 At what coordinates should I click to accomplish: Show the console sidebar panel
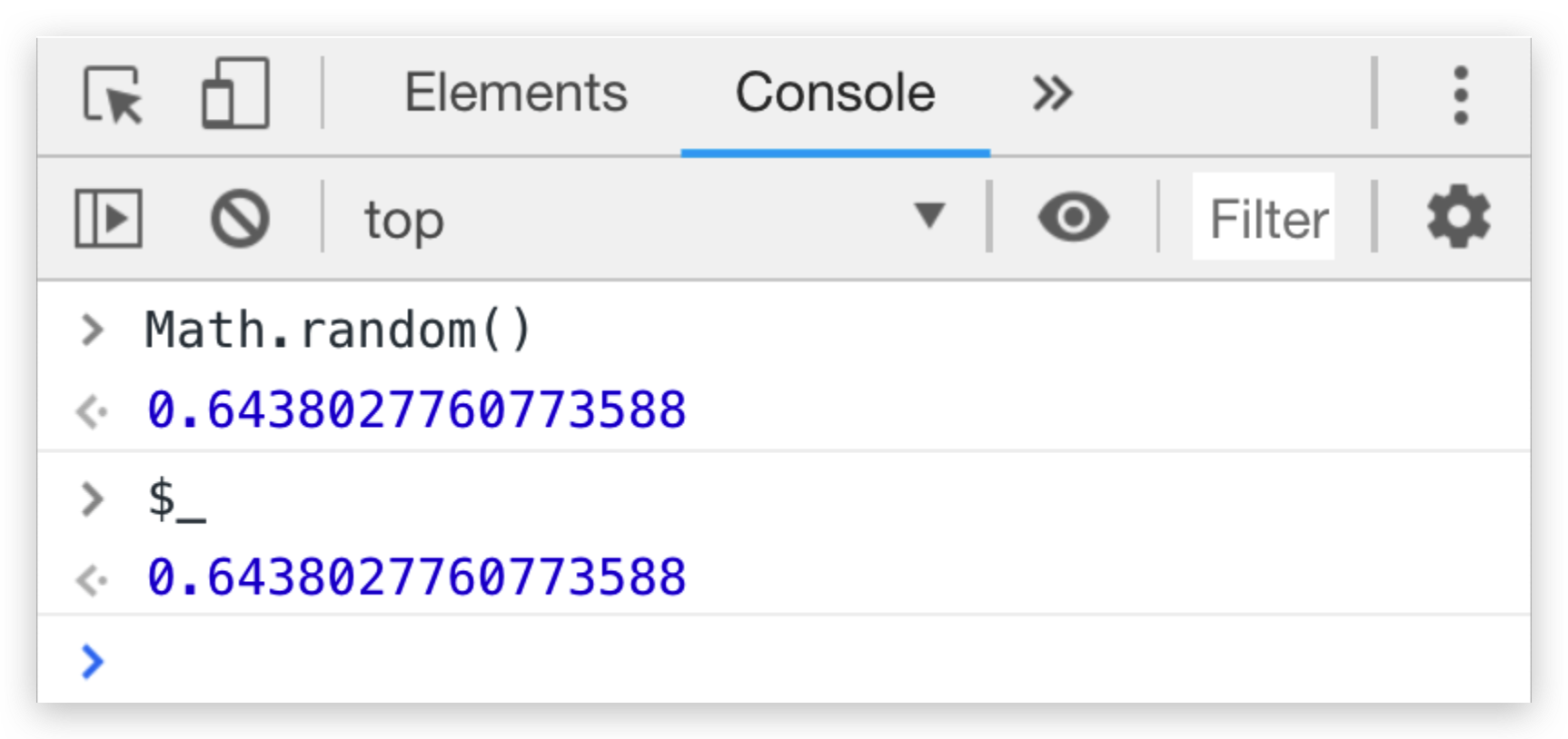click(x=108, y=219)
